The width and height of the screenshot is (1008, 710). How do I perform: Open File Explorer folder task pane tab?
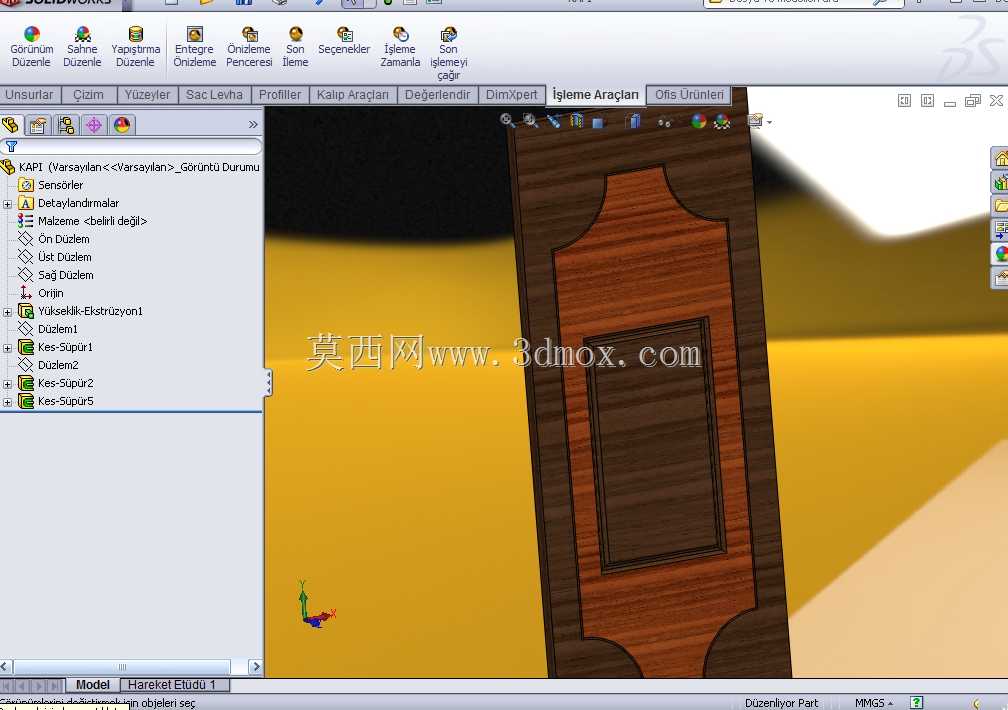coord(1000,206)
